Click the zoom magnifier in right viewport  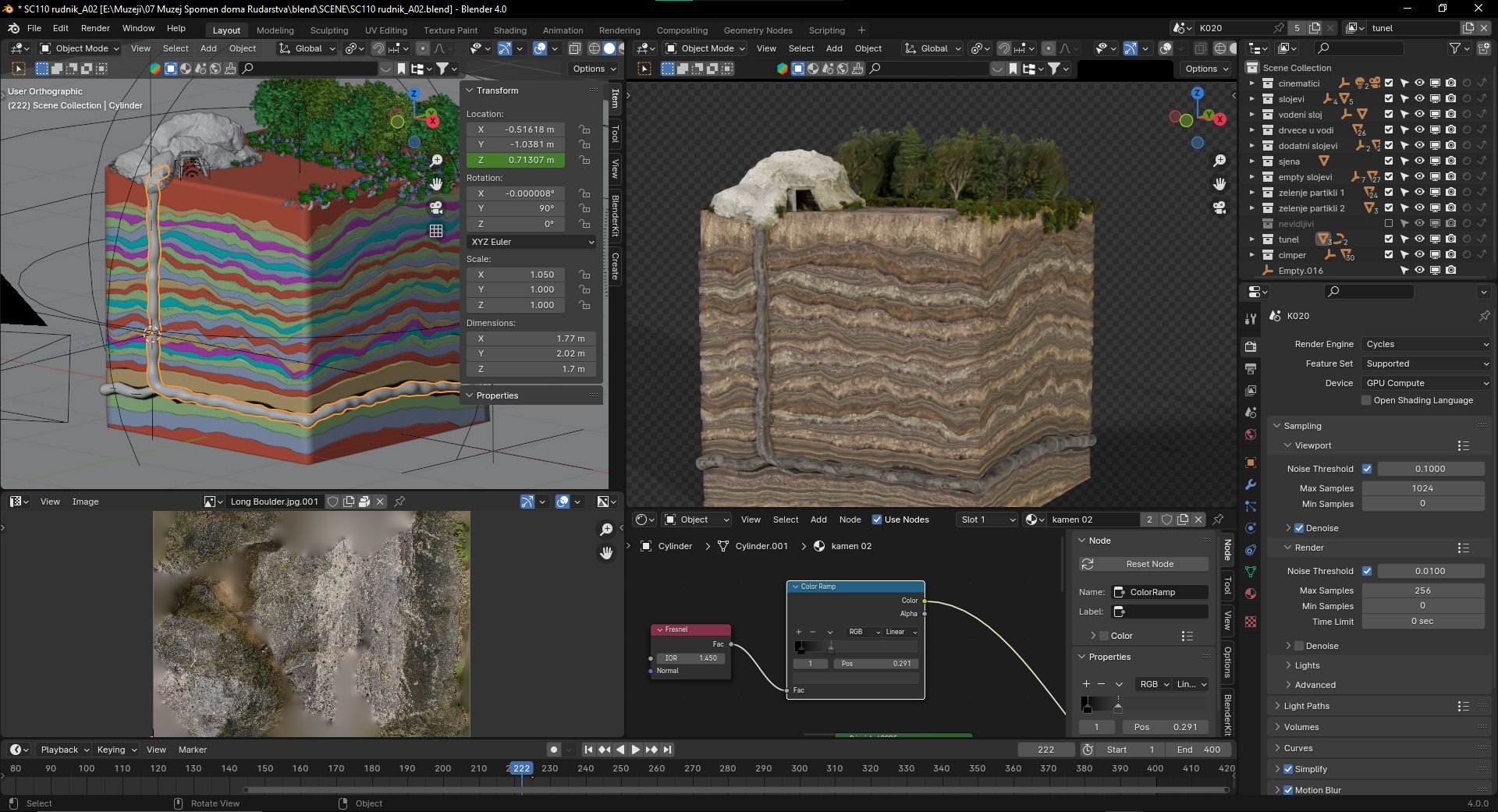coord(1219,161)
